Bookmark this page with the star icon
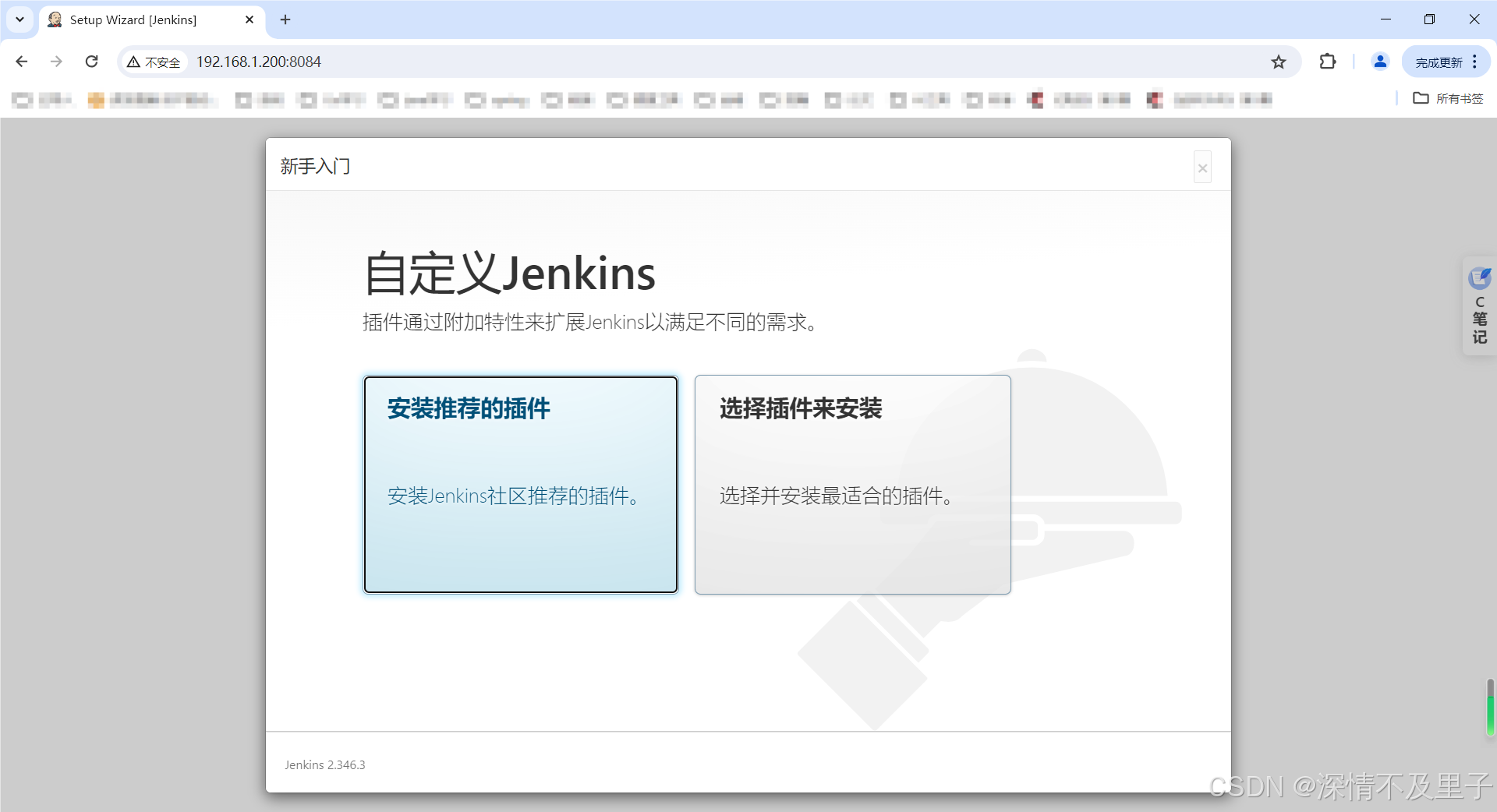This screenshot has height=812, width=1497. pyautogui.click(x=1279, y=62)
